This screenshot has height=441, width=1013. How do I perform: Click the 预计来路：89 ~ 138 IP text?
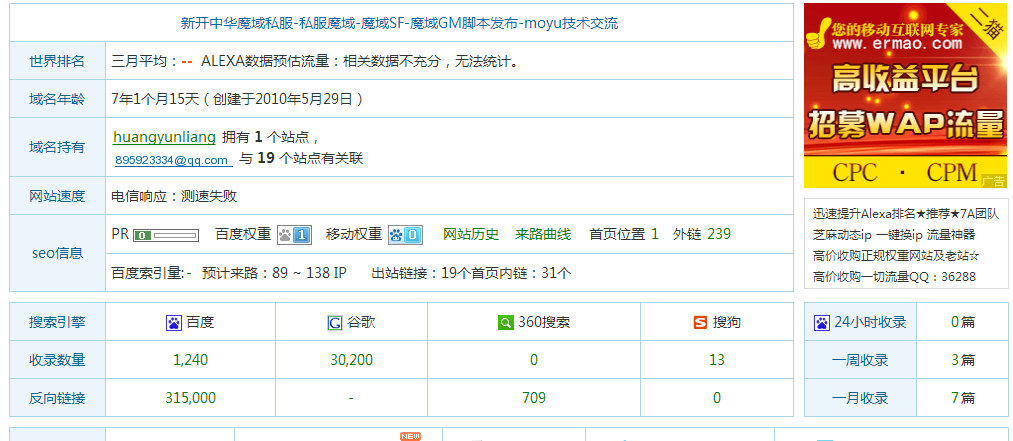(x=274, y=272)
